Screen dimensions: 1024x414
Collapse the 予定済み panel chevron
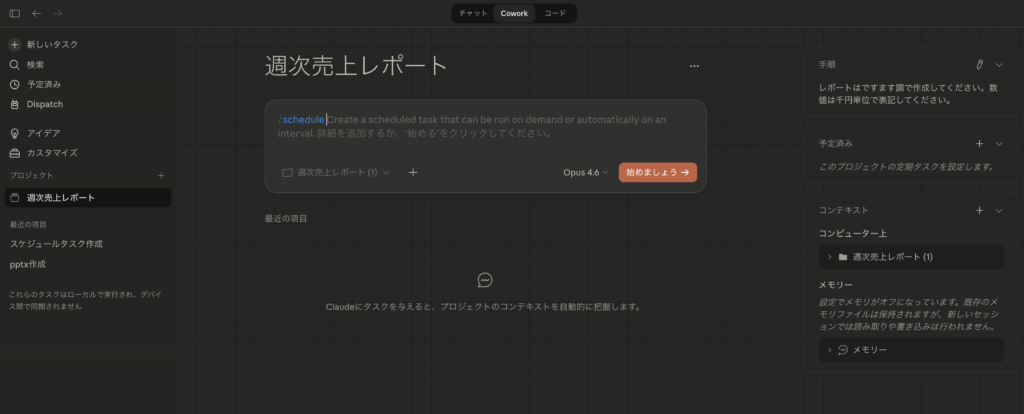[x=999, y=144]
